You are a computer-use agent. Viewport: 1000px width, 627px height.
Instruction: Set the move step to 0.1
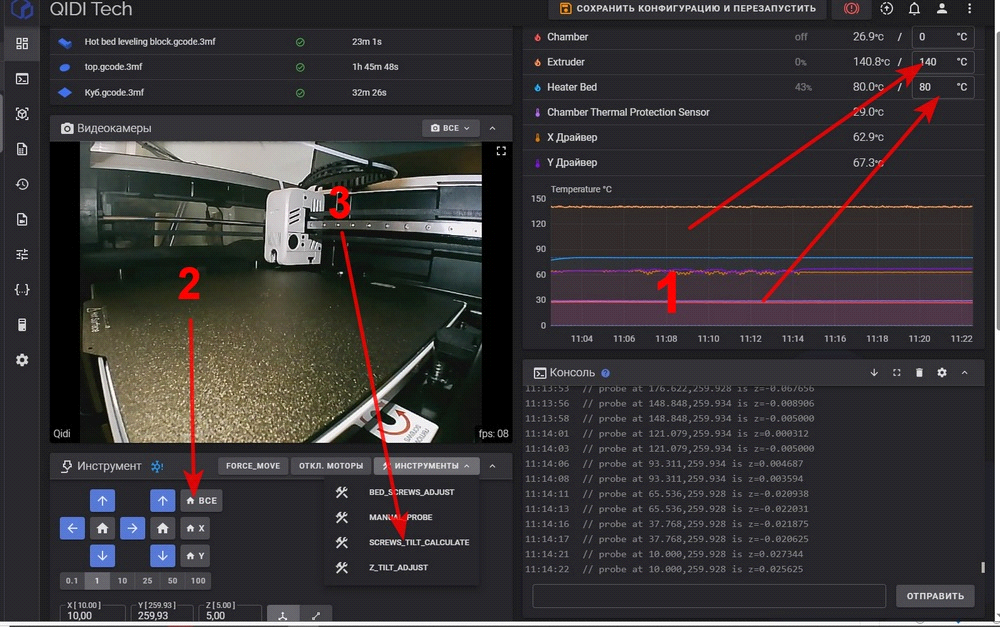(x=72, y=581)
